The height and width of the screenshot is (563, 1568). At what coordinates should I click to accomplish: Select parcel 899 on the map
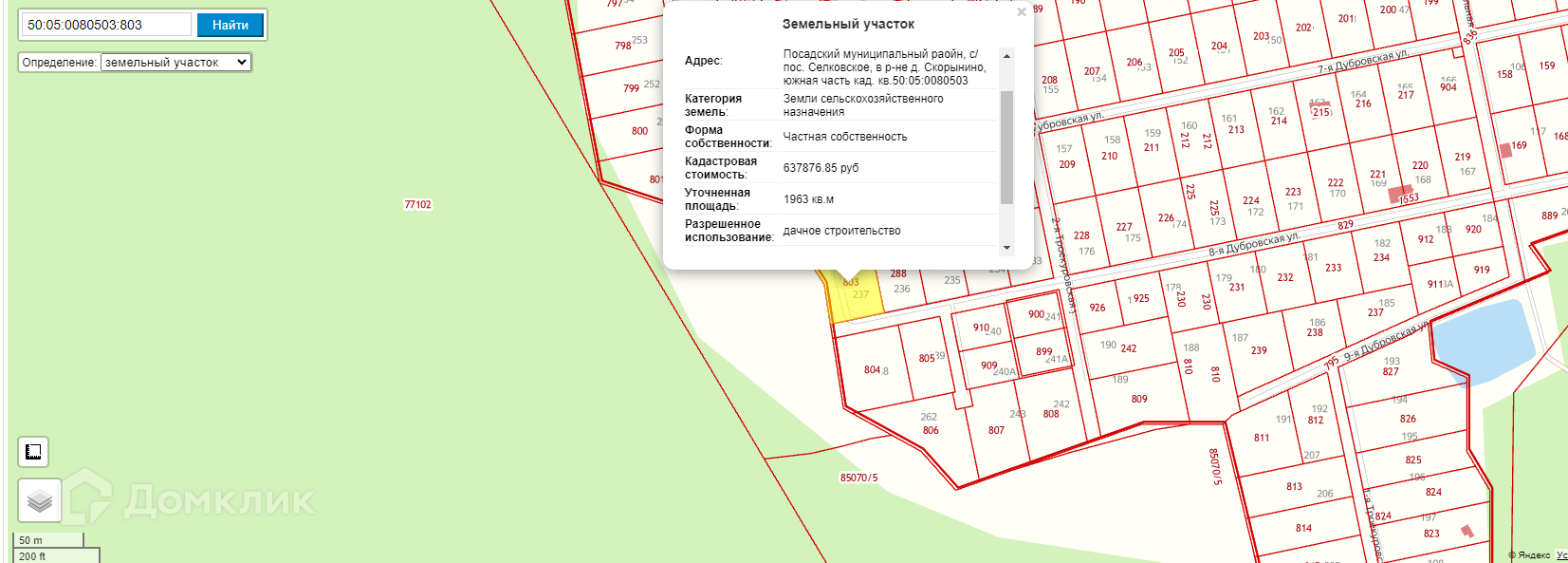pyautogui.click(x=1043, y=352)
